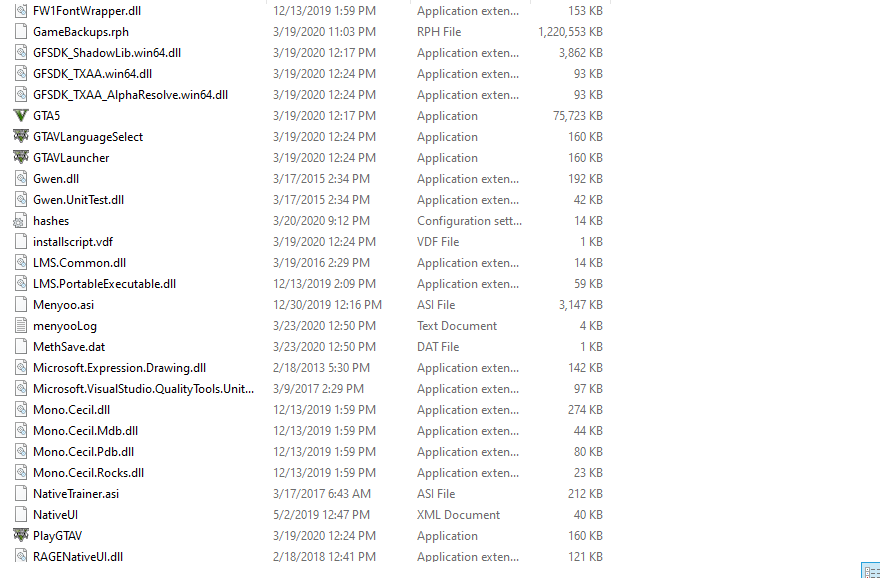Click the size value 1,220,553 KB

click(x=570, y=32)
